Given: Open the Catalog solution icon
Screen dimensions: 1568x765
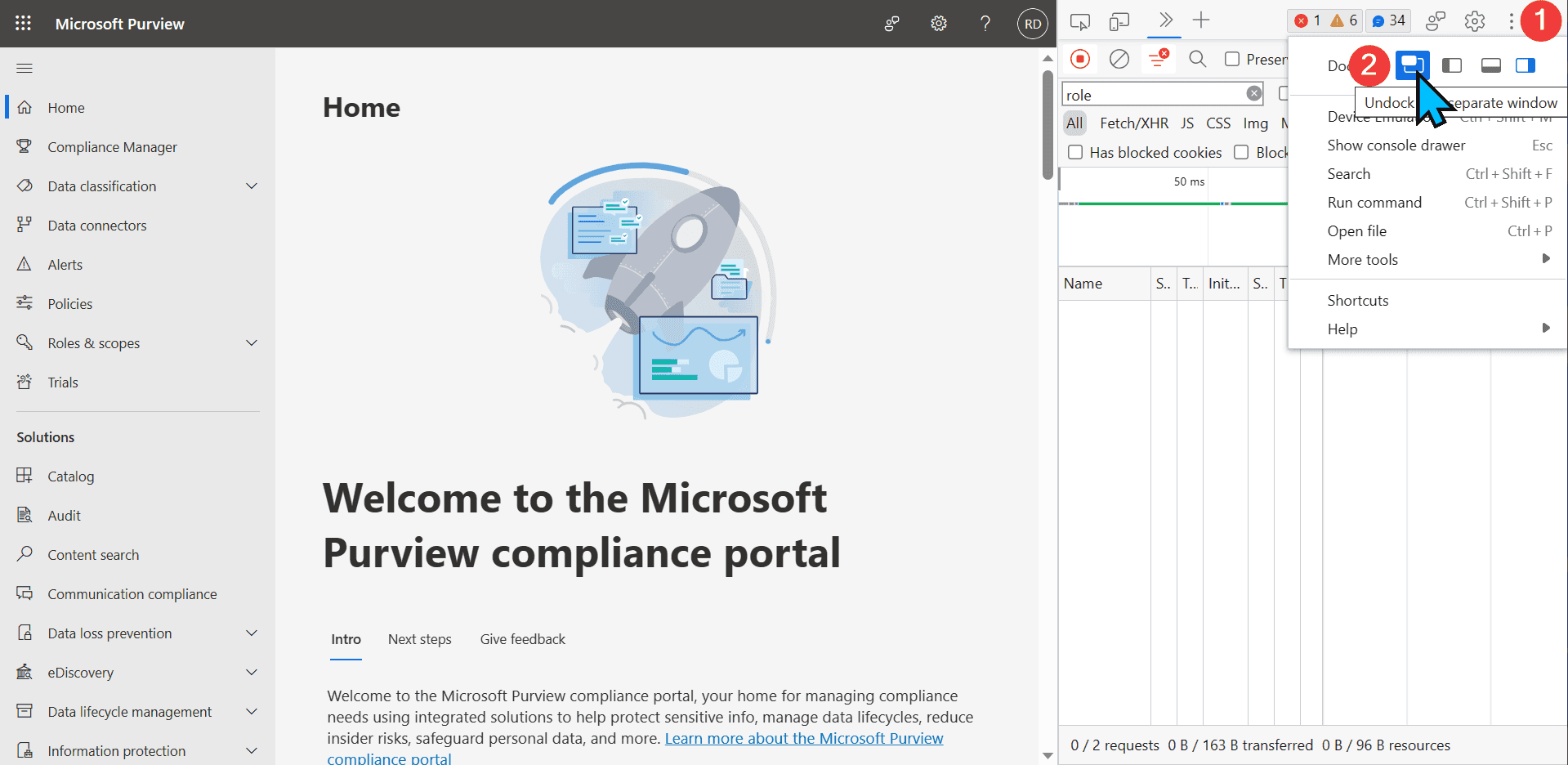Looking at the screenshot, I should tap(25, 476).
